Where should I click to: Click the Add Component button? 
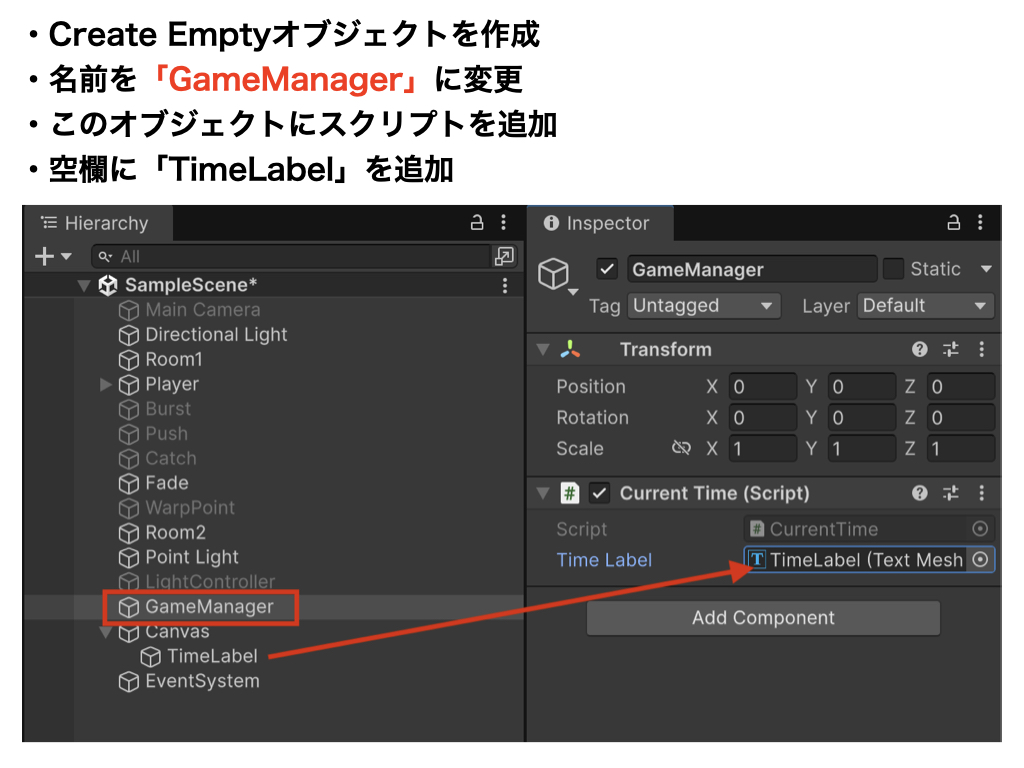(763, 618)
